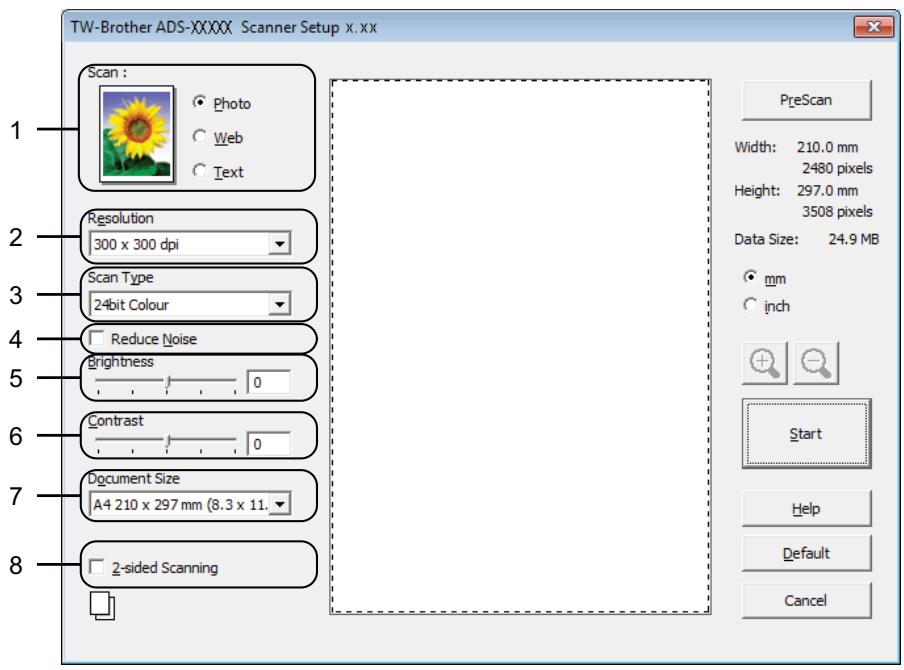
Task: Click the '297.0 mm' height value
Action: (x=827, y=190)
